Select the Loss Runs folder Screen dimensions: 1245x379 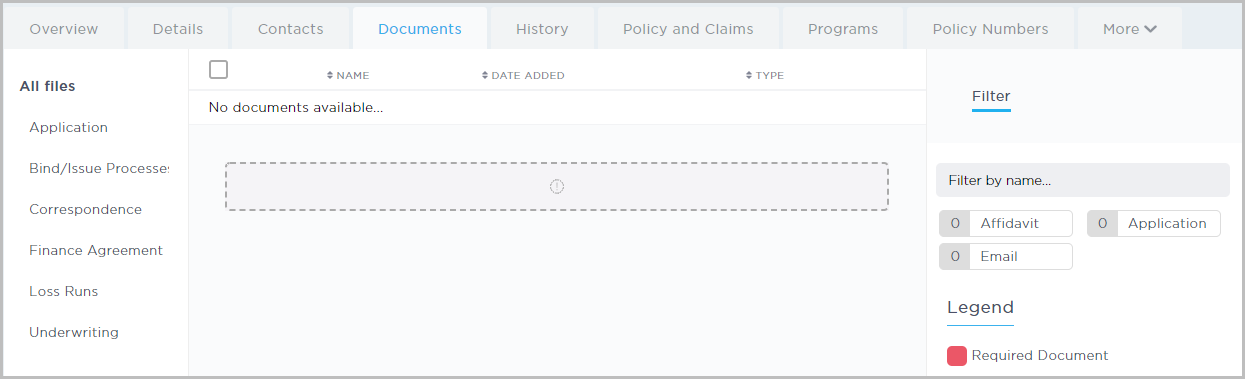[64, 291]
